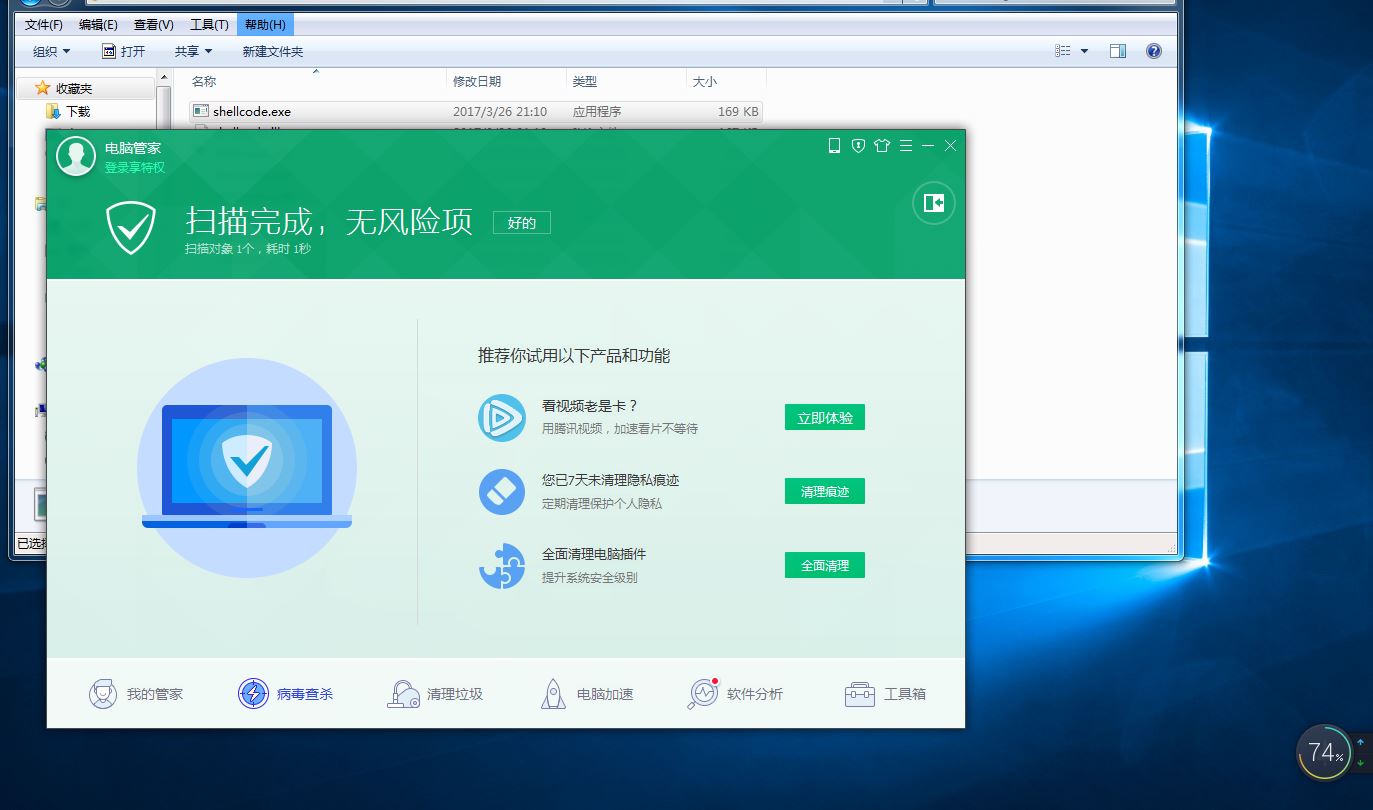Open 工具箱 tab

(885, 694)
